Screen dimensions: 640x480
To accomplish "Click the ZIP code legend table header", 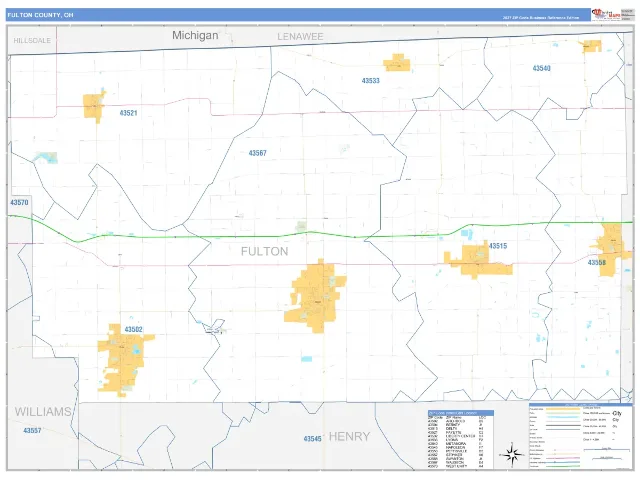I will point(461,413).
